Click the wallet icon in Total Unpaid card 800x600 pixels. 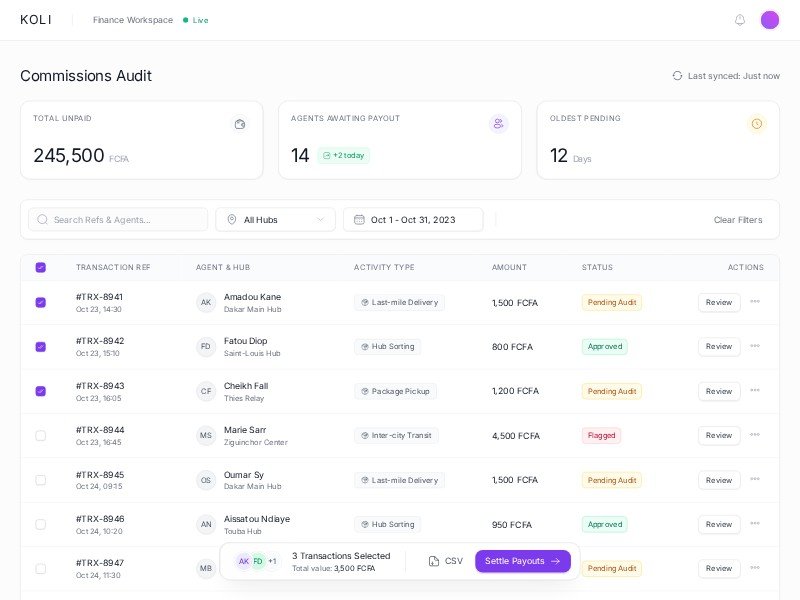click(x=240, y=124)
